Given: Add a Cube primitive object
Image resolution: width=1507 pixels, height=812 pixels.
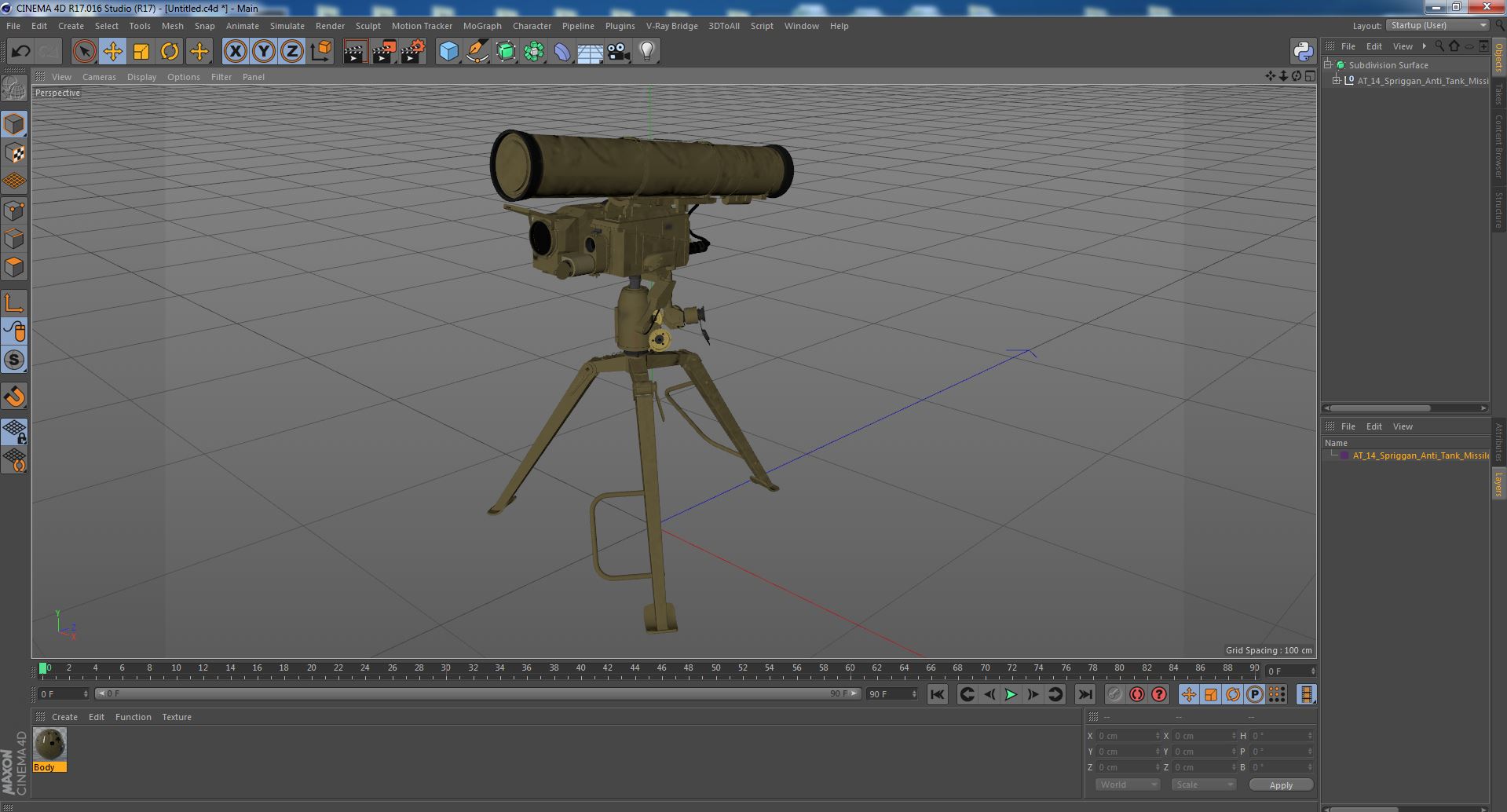Looking at the screenshot, I should [x=448, y=52].
